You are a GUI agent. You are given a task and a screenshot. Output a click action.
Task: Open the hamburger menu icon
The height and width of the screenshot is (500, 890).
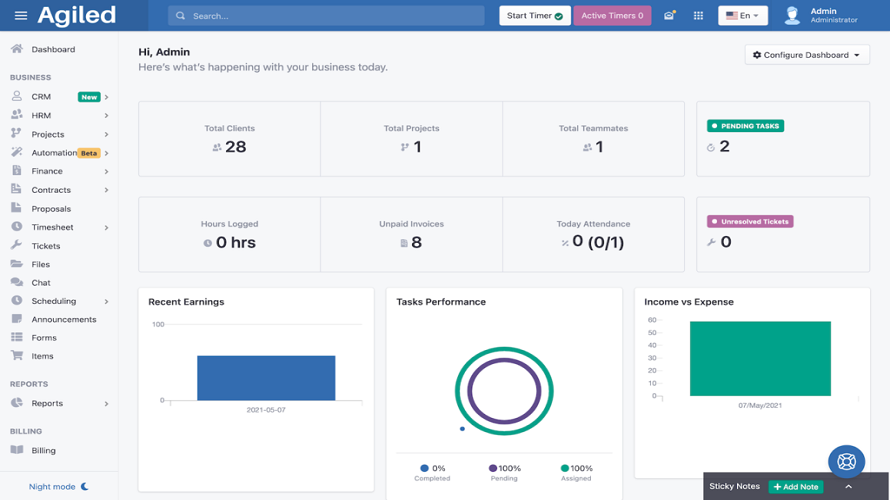click(20, 16)
